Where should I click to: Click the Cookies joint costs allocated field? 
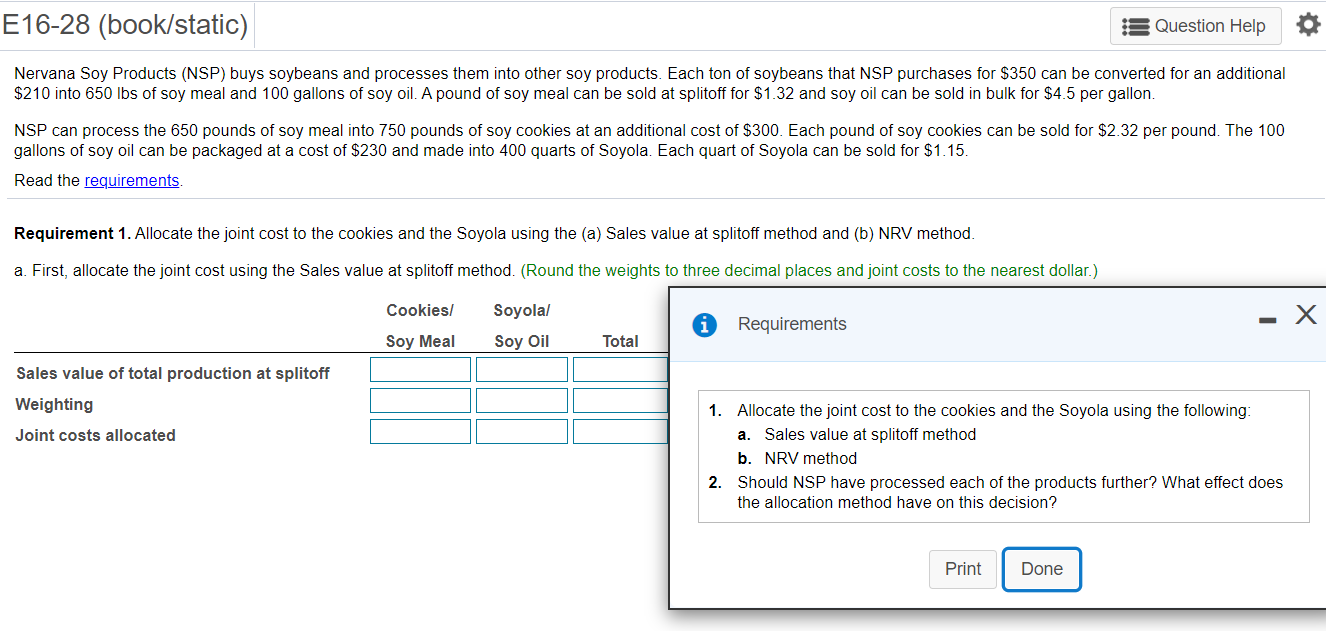420,431
